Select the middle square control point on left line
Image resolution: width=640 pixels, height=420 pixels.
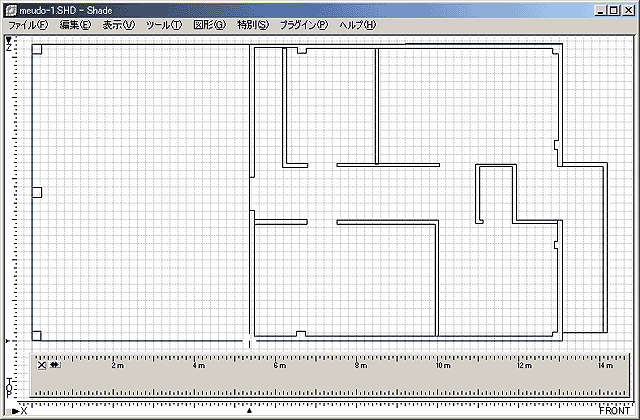[x=37, y=192]
